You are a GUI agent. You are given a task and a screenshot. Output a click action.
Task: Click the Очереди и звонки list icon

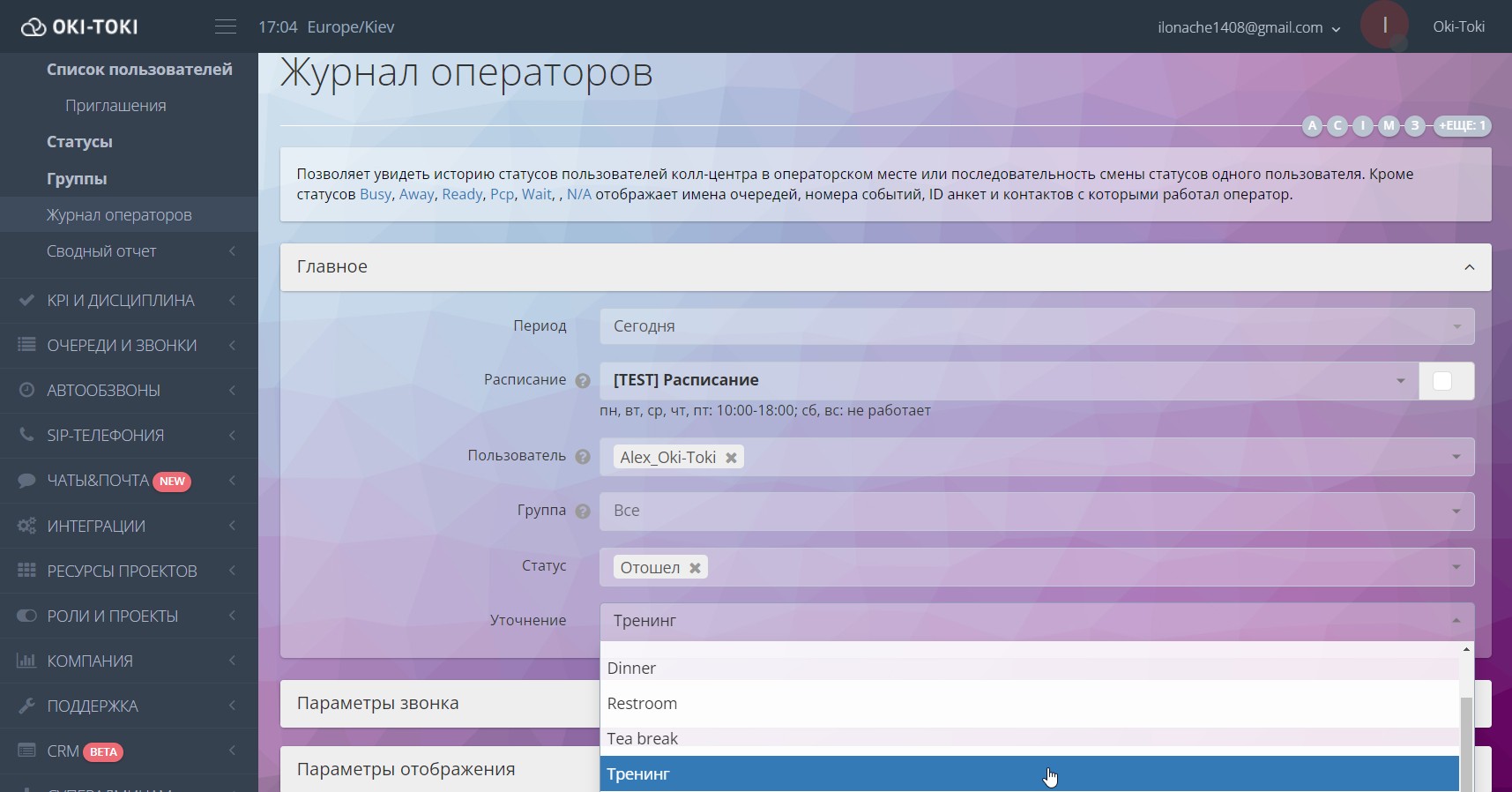coord(26,345)
